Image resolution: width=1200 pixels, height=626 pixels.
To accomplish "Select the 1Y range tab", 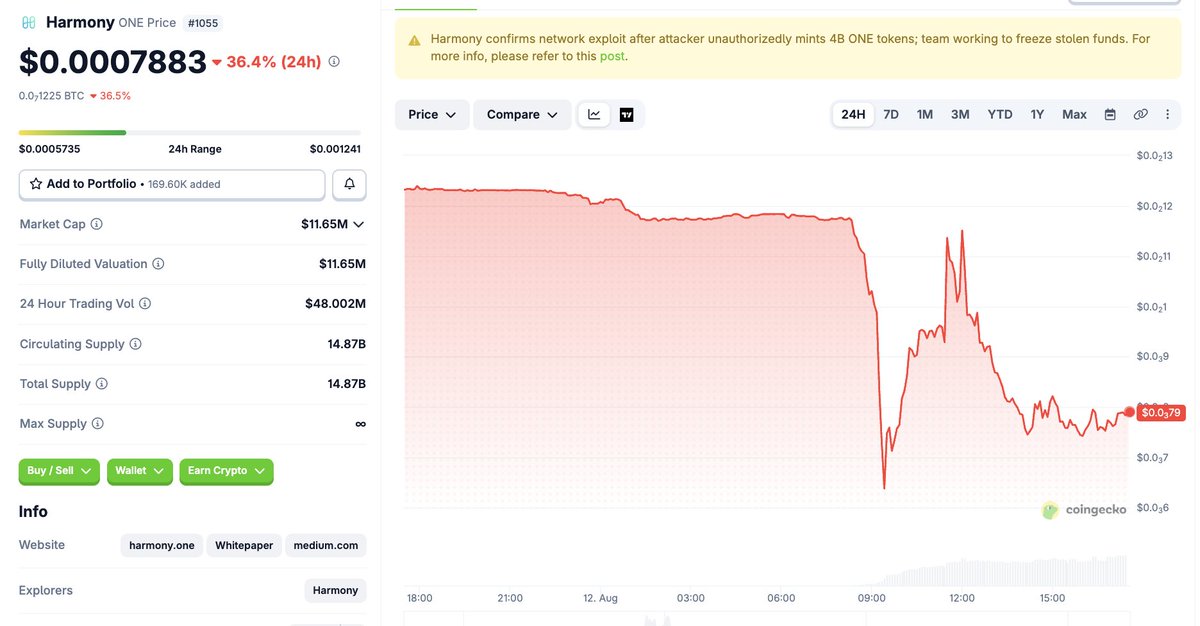I will pos(1037,115).
